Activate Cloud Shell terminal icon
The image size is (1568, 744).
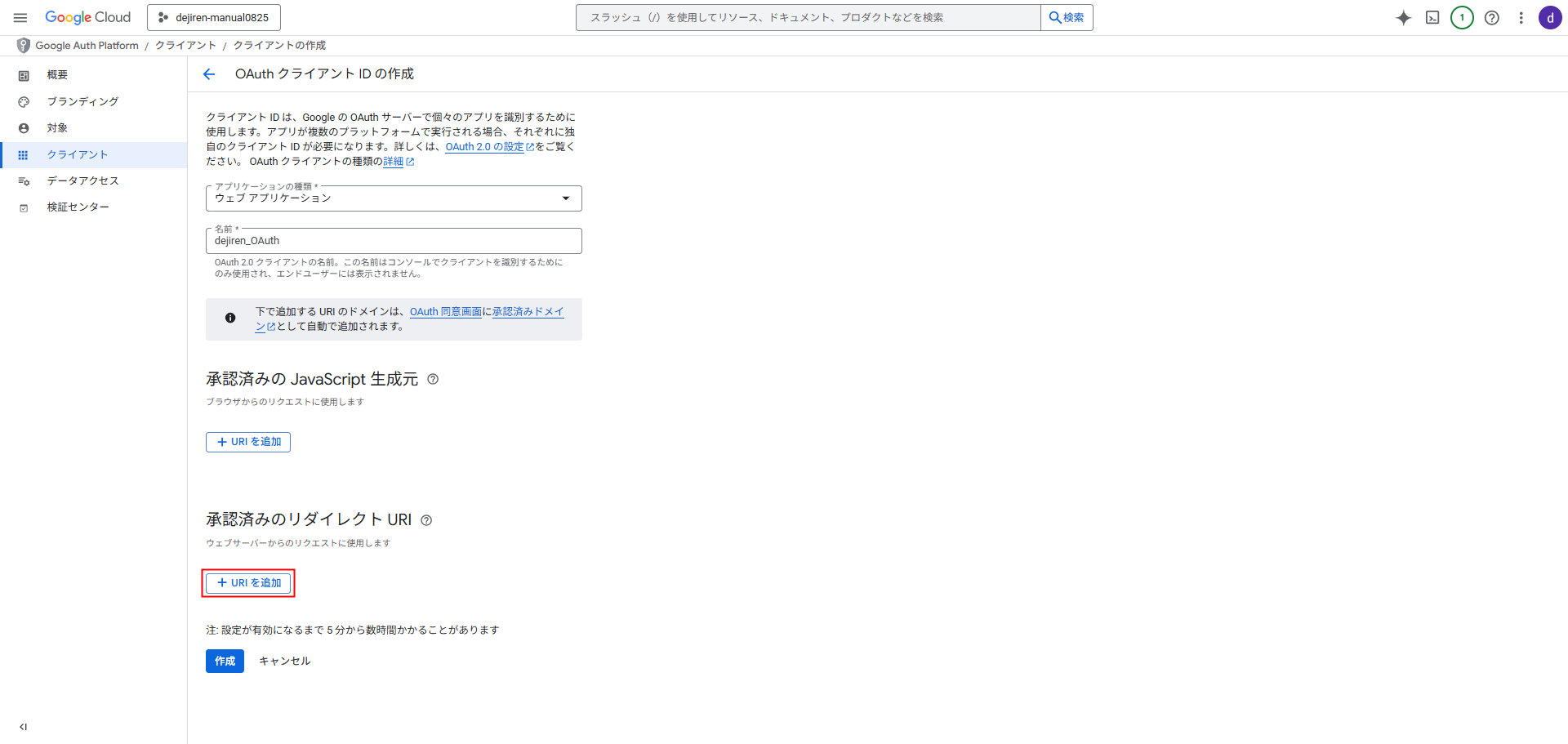(1432, 18)
